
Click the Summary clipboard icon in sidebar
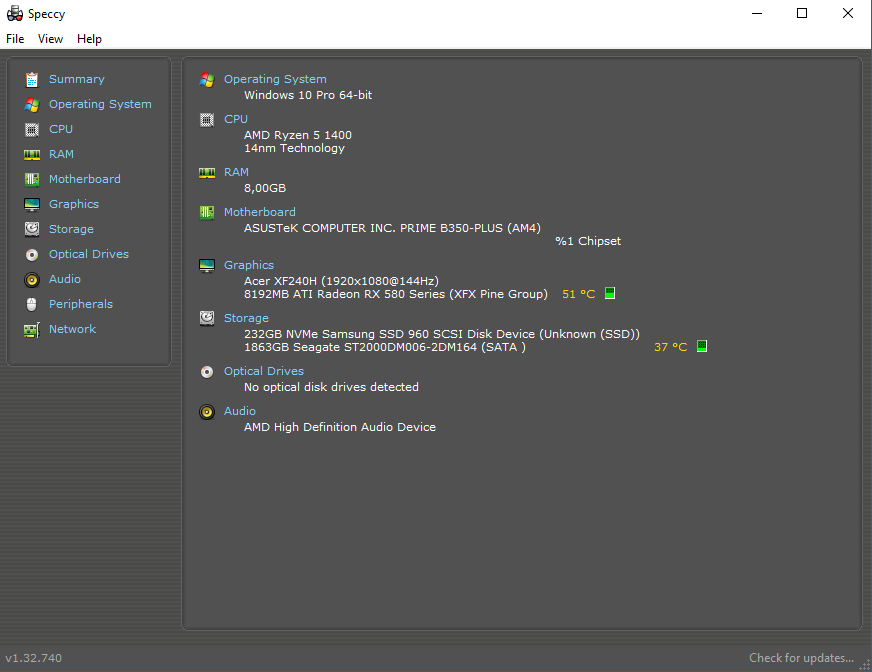coord(32,80)
